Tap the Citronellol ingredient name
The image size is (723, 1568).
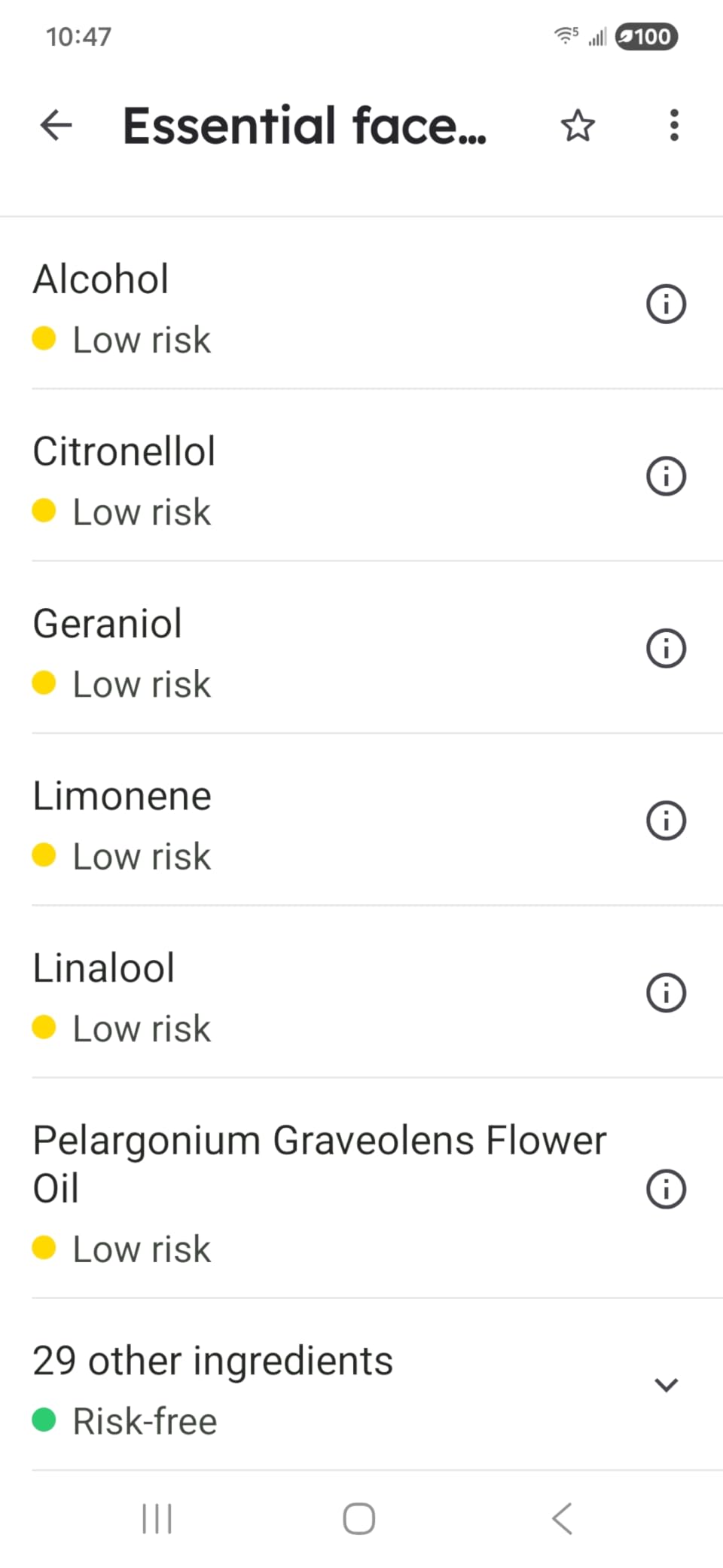(124, 451)
